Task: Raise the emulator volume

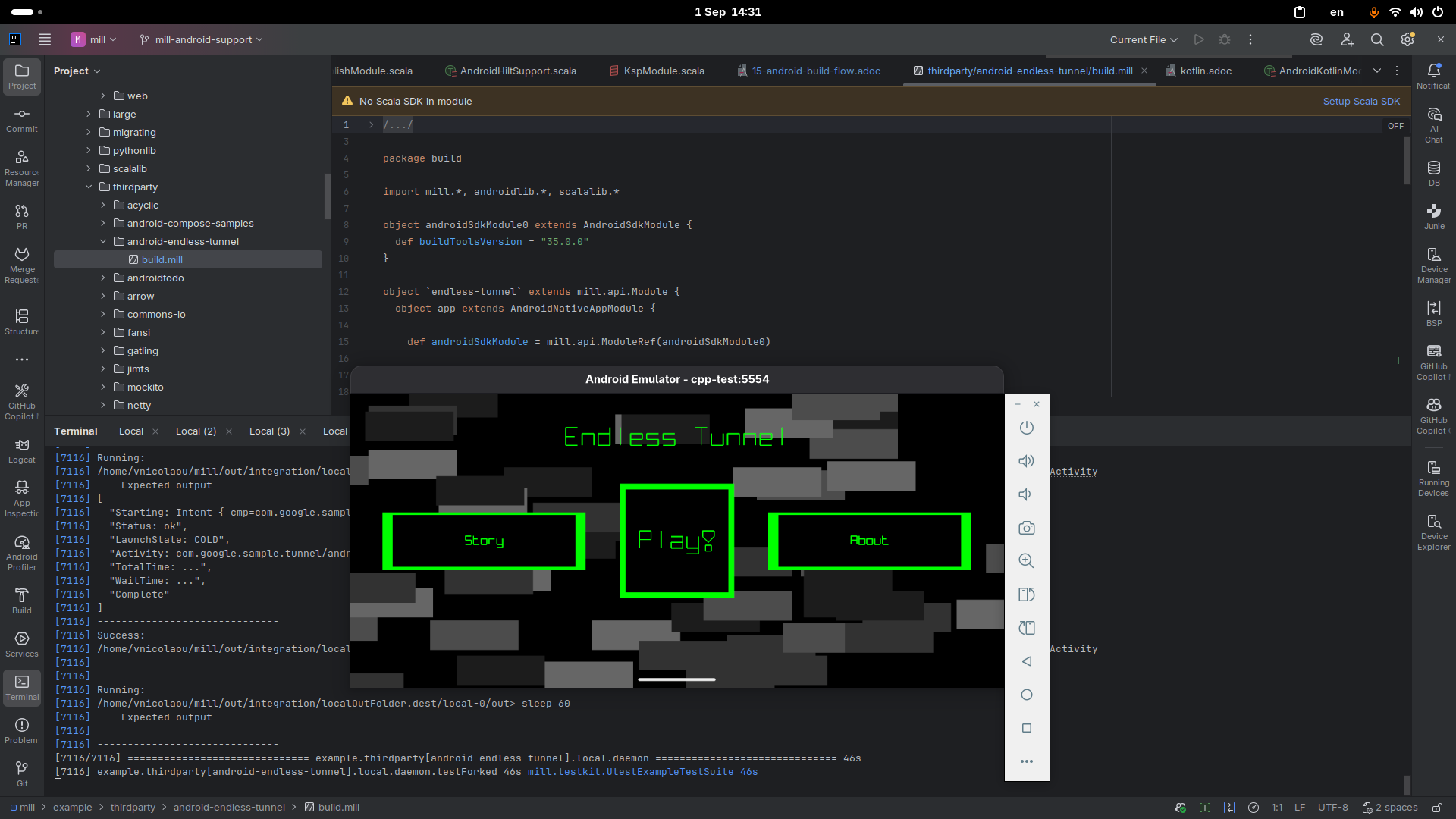Action: pos(1026,461)
